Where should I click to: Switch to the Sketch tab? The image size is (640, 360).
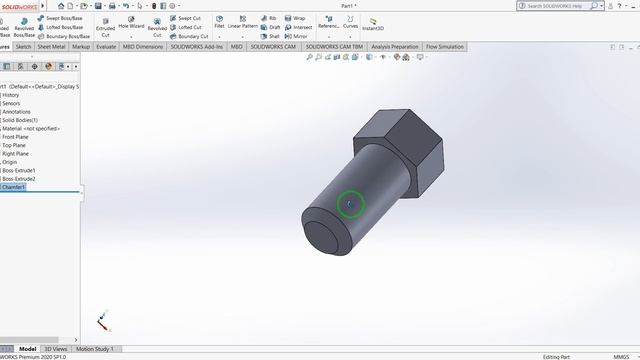point(23,47)
